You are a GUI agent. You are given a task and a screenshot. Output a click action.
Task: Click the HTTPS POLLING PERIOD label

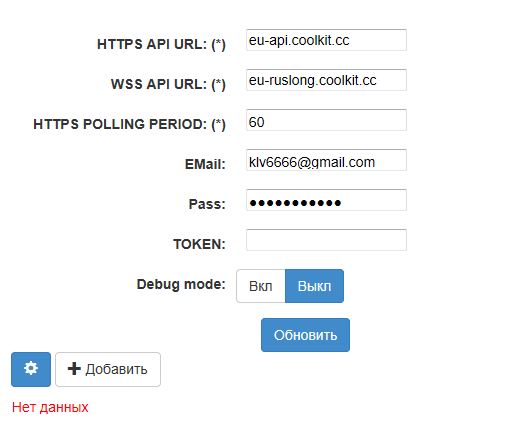129,124
